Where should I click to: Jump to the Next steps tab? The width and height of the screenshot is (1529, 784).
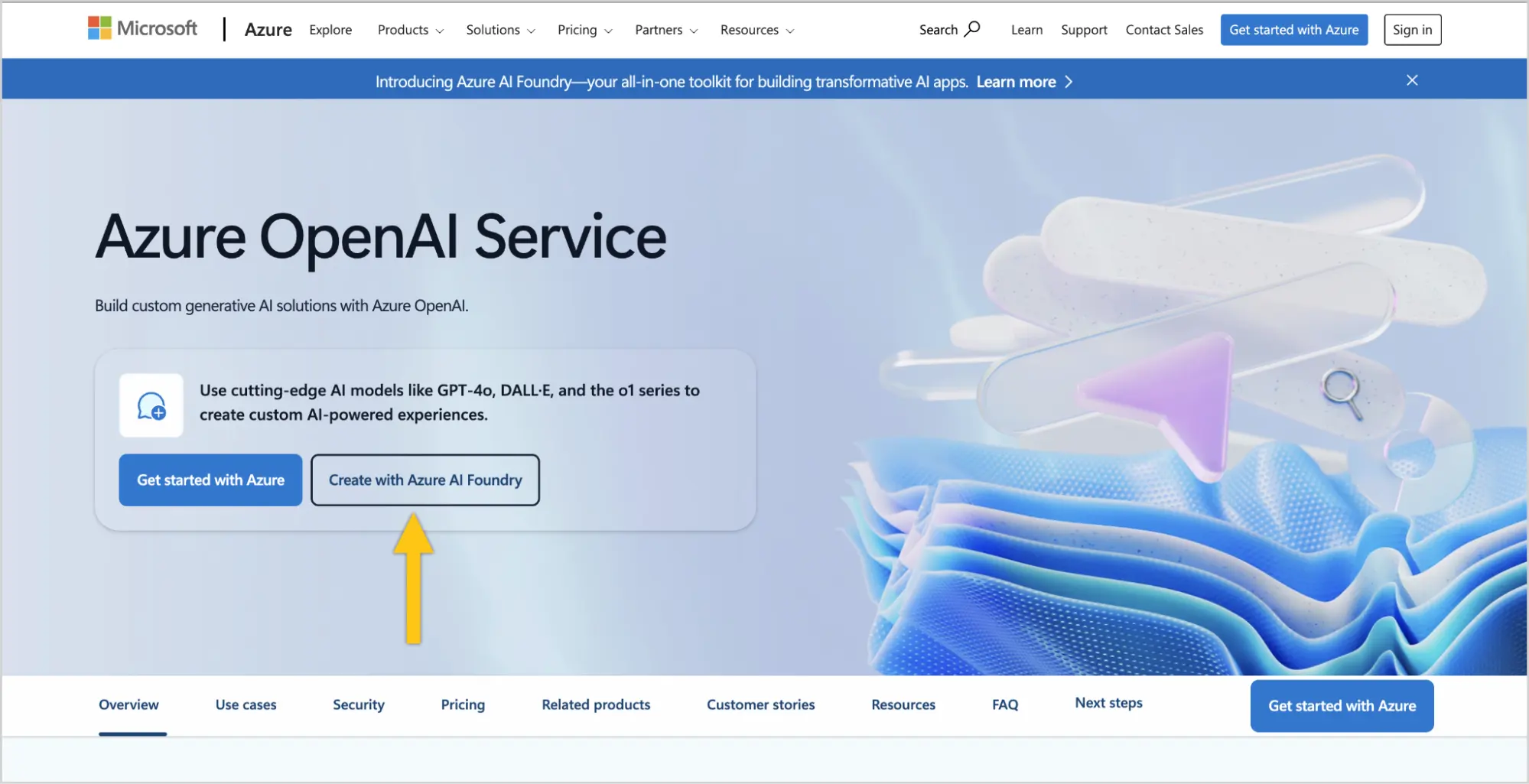pos(1108,703)
